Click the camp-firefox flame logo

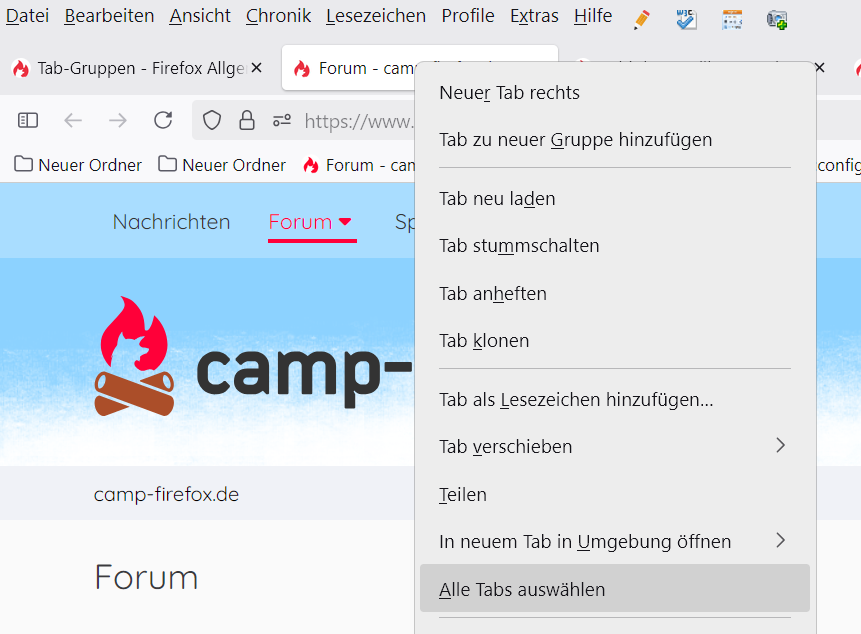pyautogui.click(x=135, y=356)
